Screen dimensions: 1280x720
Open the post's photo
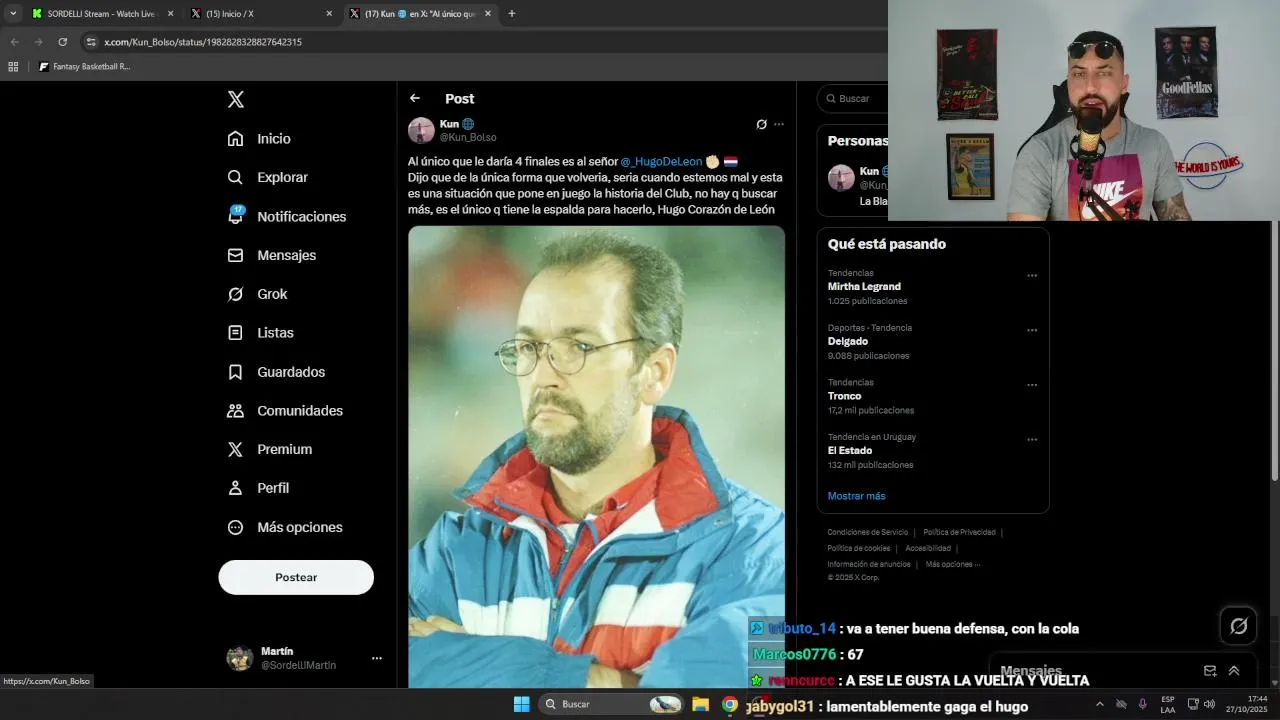[x=596, y=456]
